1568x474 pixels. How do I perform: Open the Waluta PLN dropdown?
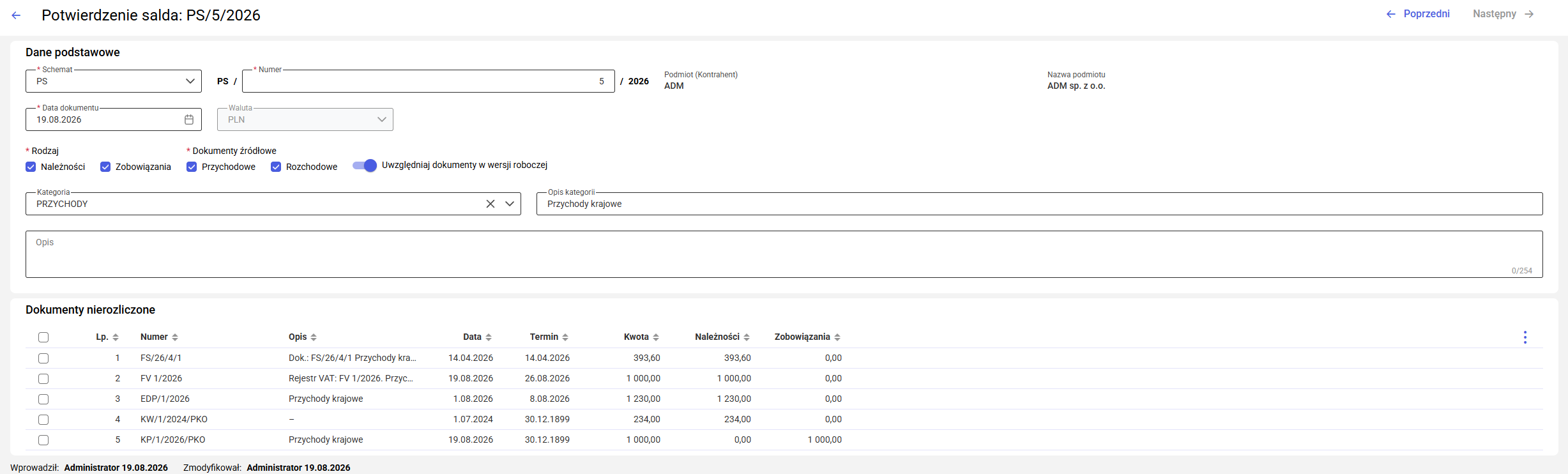coord(305,119)
